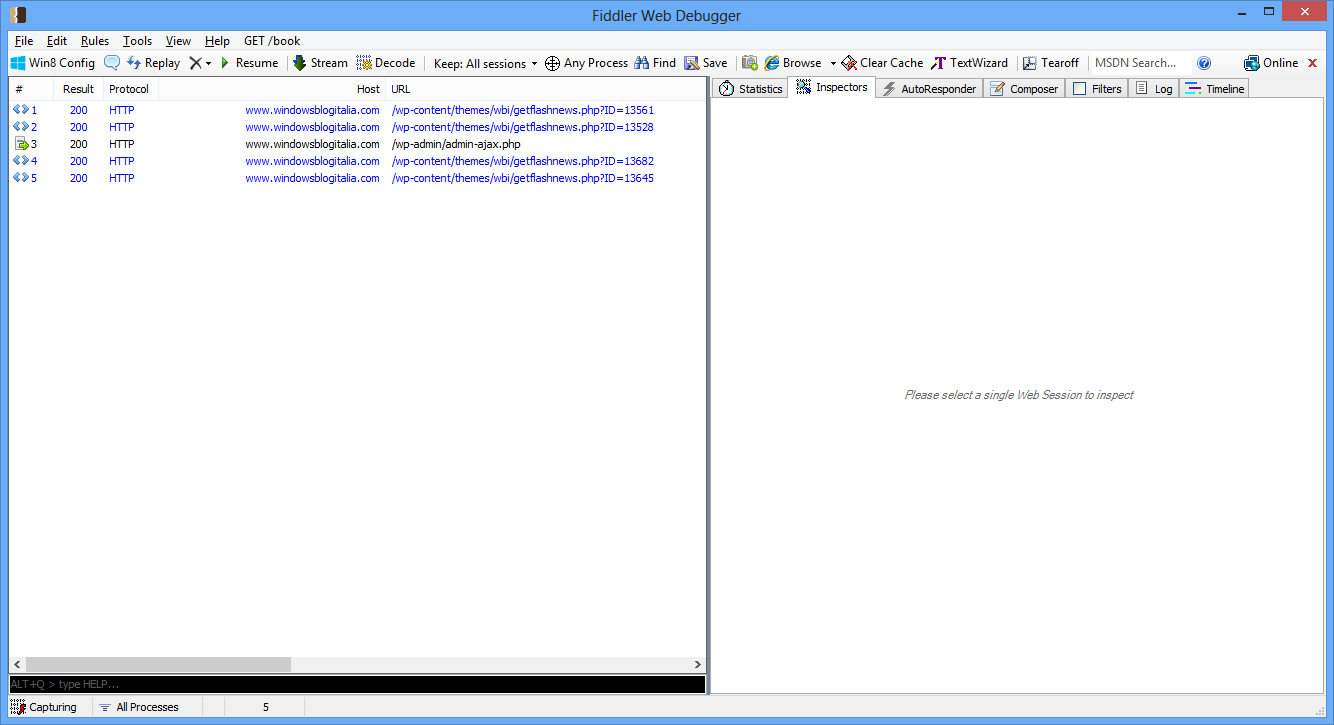
Task: Toggle the Decode option
Action: (386, 63)
